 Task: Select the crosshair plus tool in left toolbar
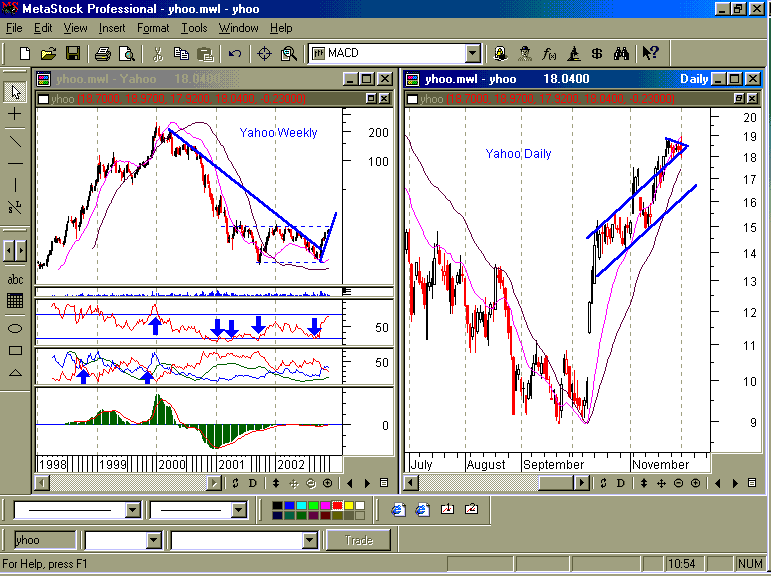[x=15, y=114]
